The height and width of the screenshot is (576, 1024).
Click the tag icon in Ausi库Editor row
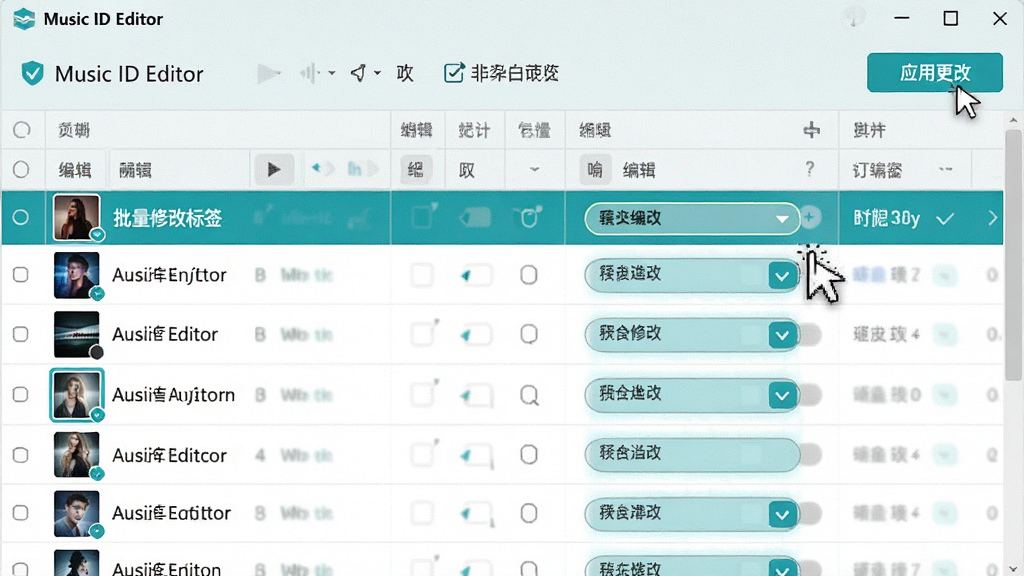coord(475,335)
